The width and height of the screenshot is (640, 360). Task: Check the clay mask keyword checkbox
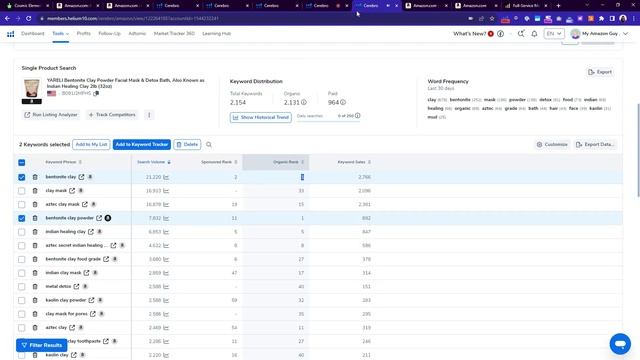(22, 191)
